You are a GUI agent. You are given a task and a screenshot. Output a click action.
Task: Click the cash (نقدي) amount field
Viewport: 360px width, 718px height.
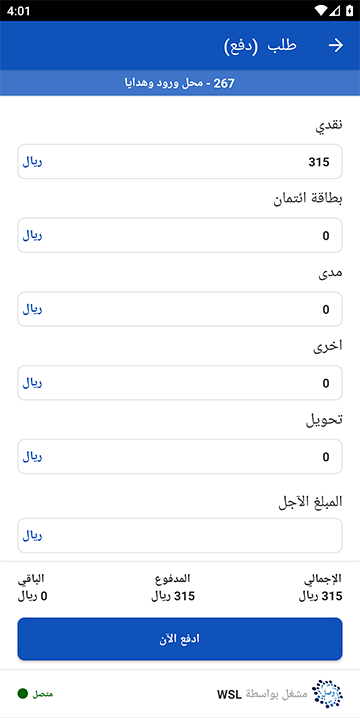click(x=180, y=162)
